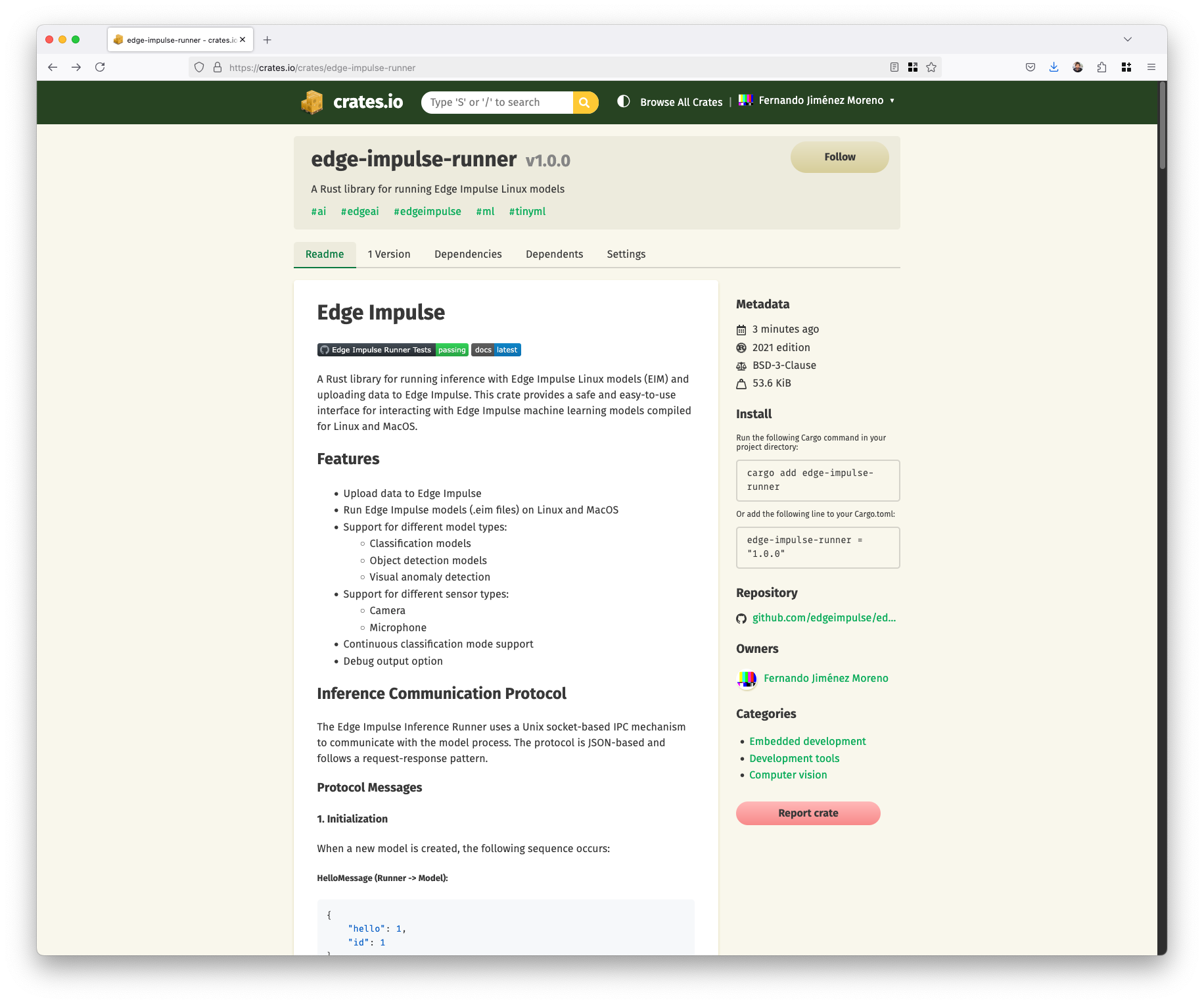Click the Firefox account profile icon
This screenshot has width=1204, height=1004.
pos(1078,67)
